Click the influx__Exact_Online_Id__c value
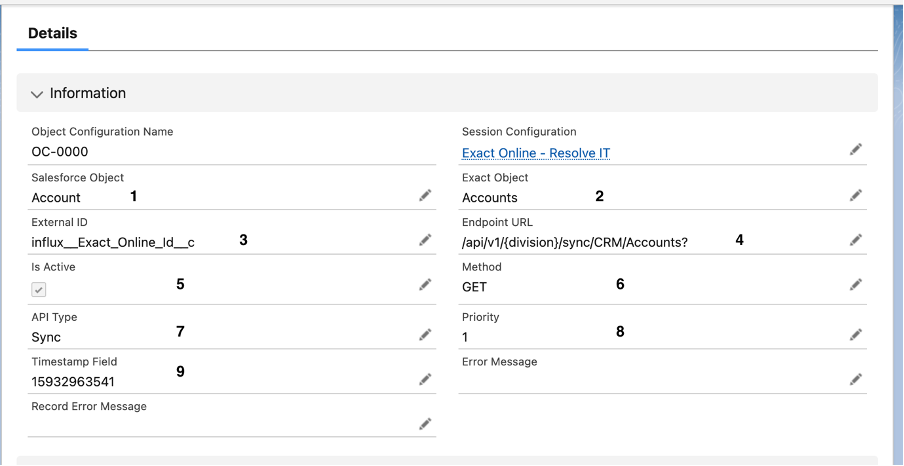The image size is (904, 466). (x=113, y=243)
